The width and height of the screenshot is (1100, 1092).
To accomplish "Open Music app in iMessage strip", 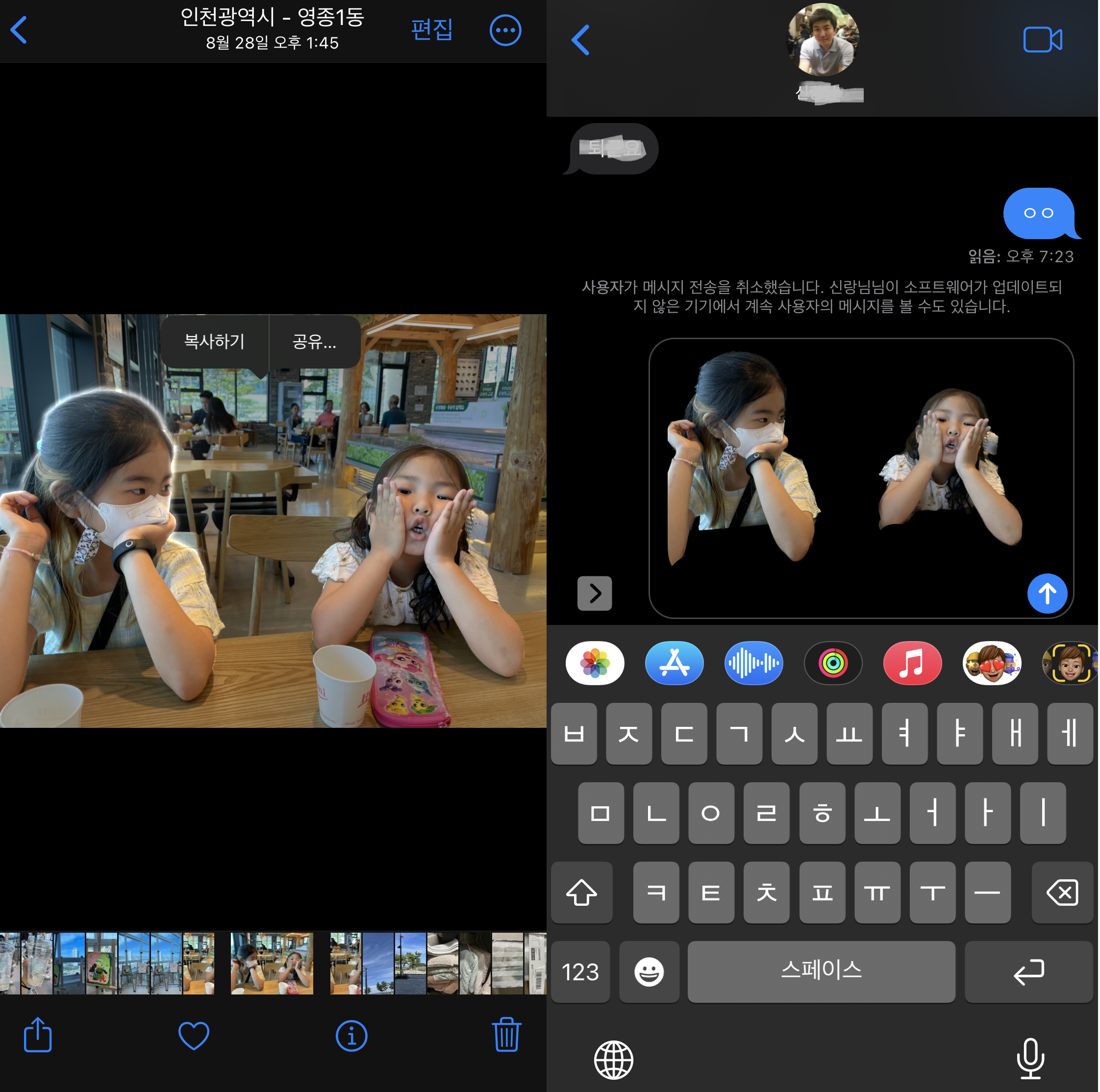I will pyautogui.click(x=912, y=663).
